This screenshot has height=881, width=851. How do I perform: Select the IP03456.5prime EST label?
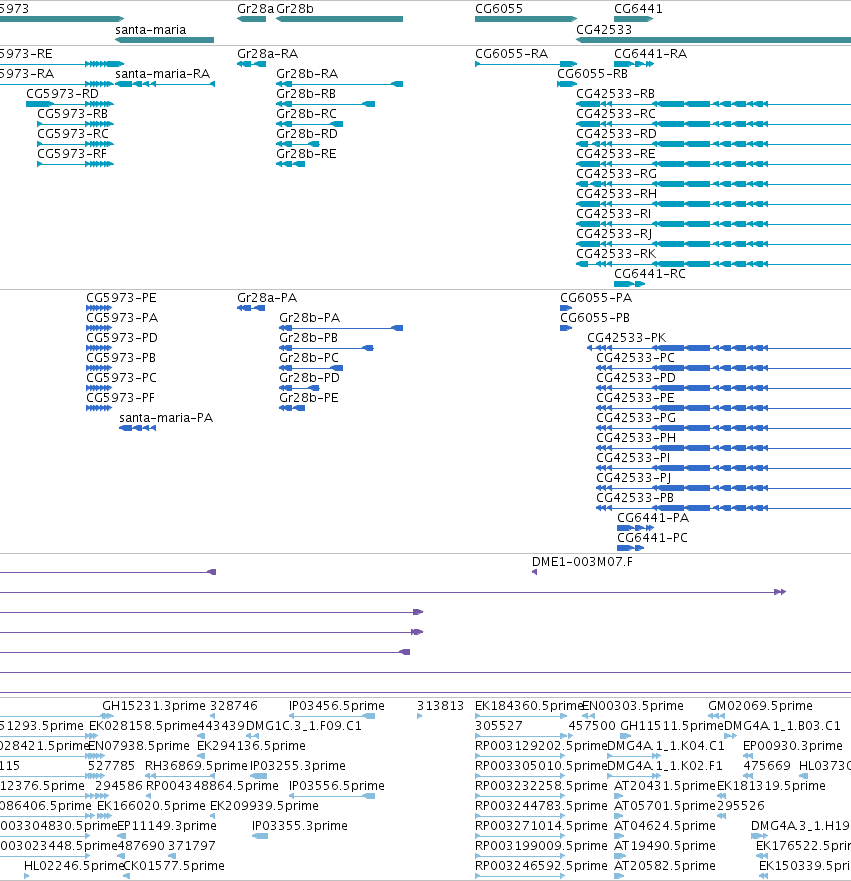coord(336,706)
